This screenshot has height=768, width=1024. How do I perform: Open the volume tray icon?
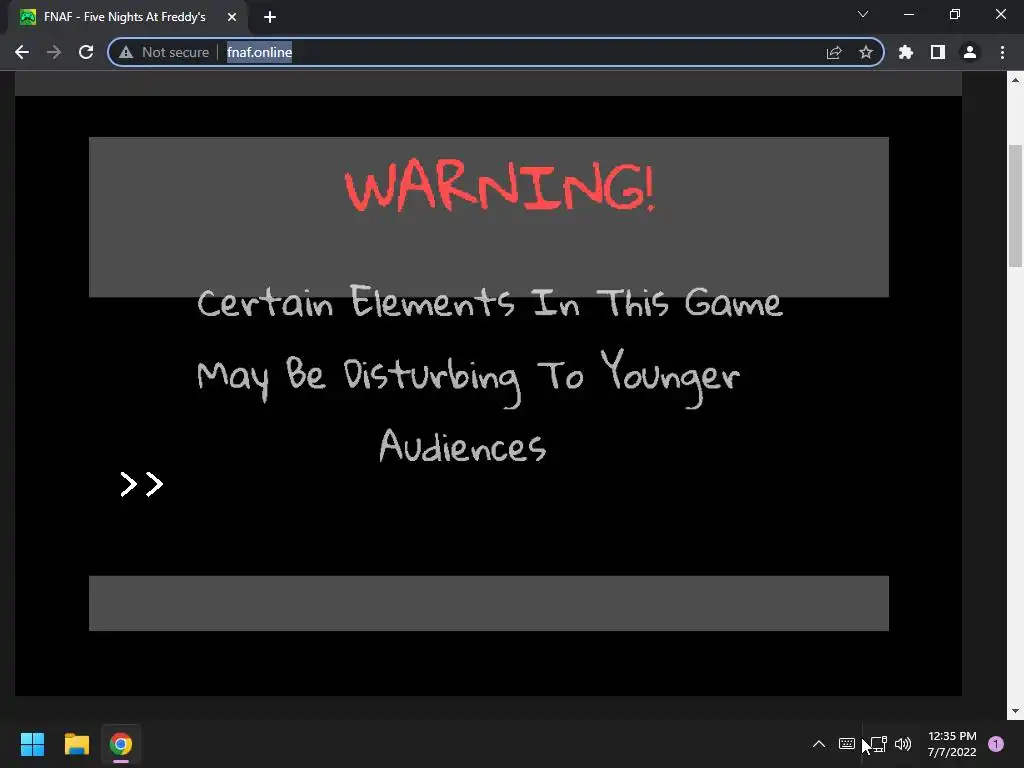pos(903,744)
